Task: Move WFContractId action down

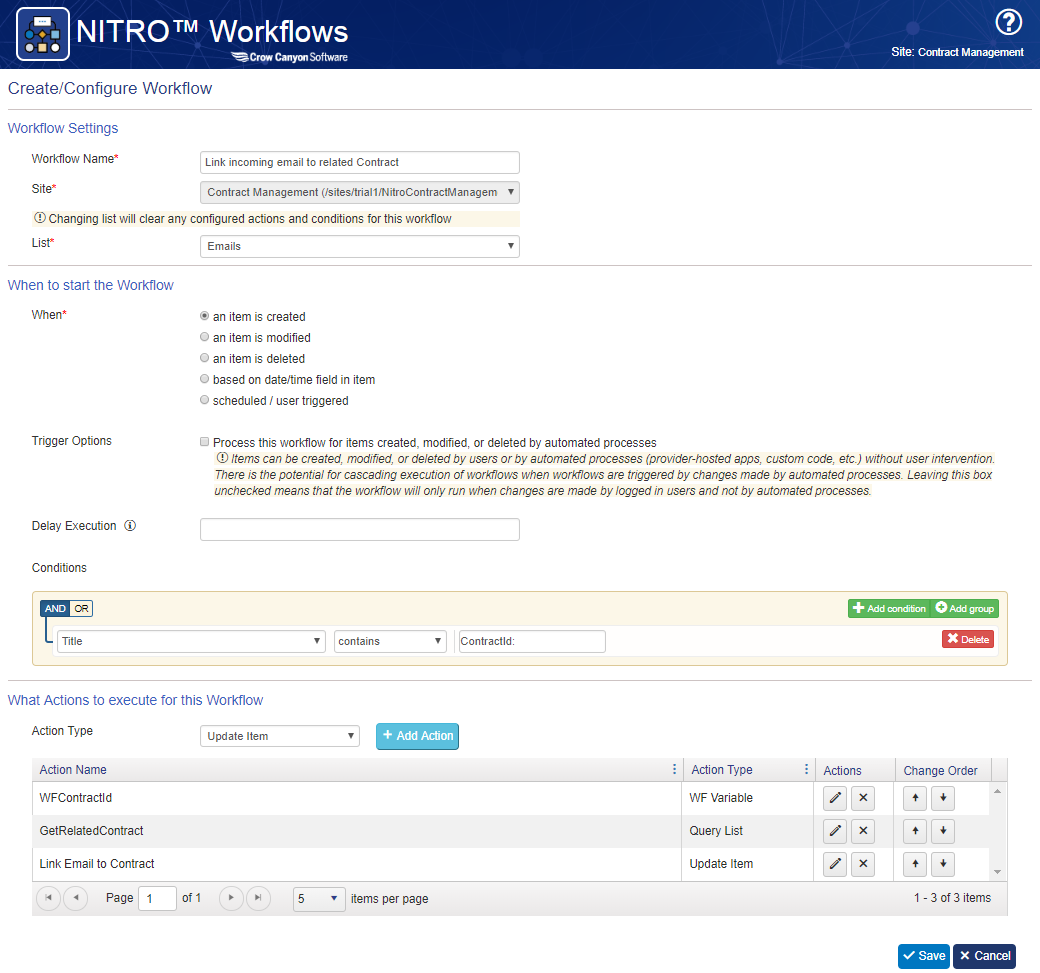Action: click(942, 798)
